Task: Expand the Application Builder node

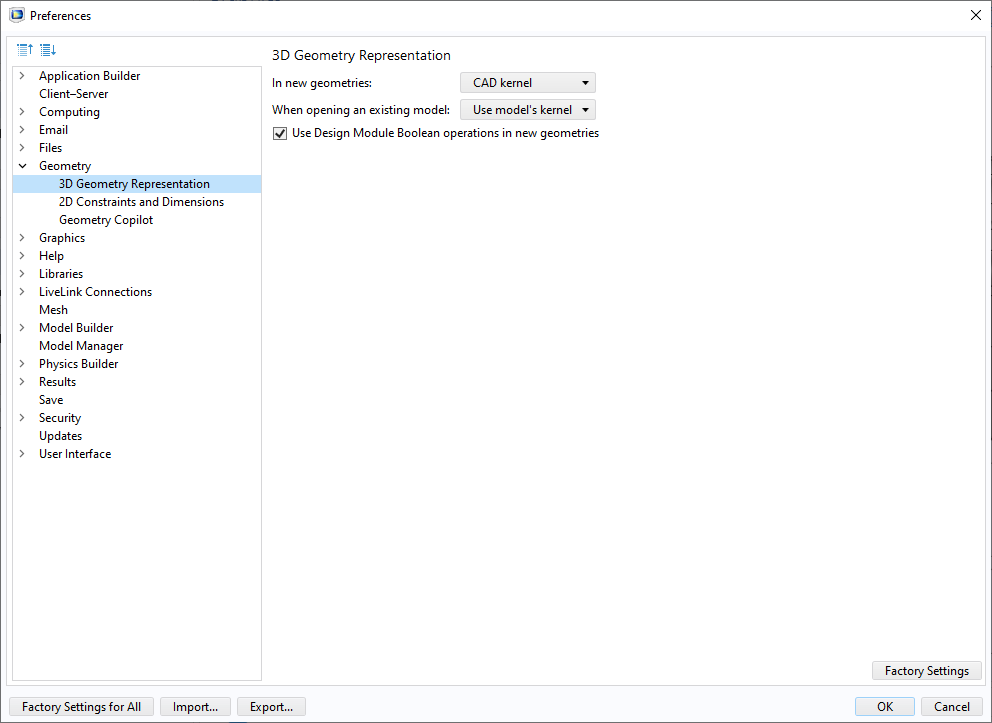Action: tap(22, 76)
